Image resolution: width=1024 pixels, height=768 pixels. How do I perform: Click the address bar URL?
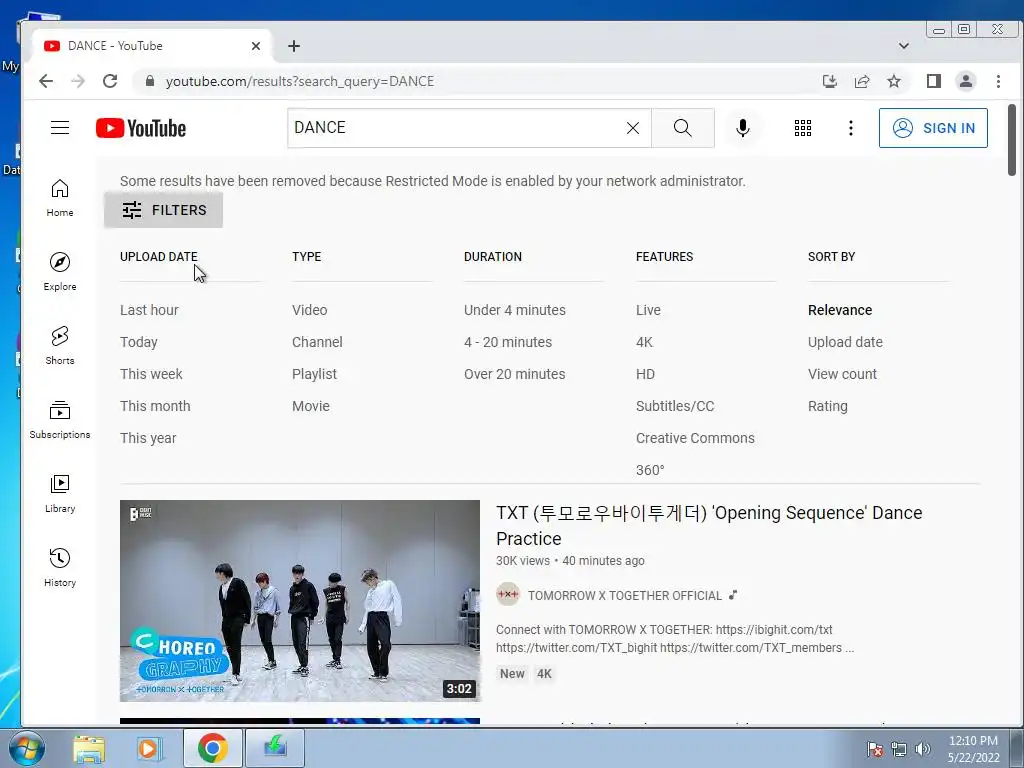click(x=300, y=81)
